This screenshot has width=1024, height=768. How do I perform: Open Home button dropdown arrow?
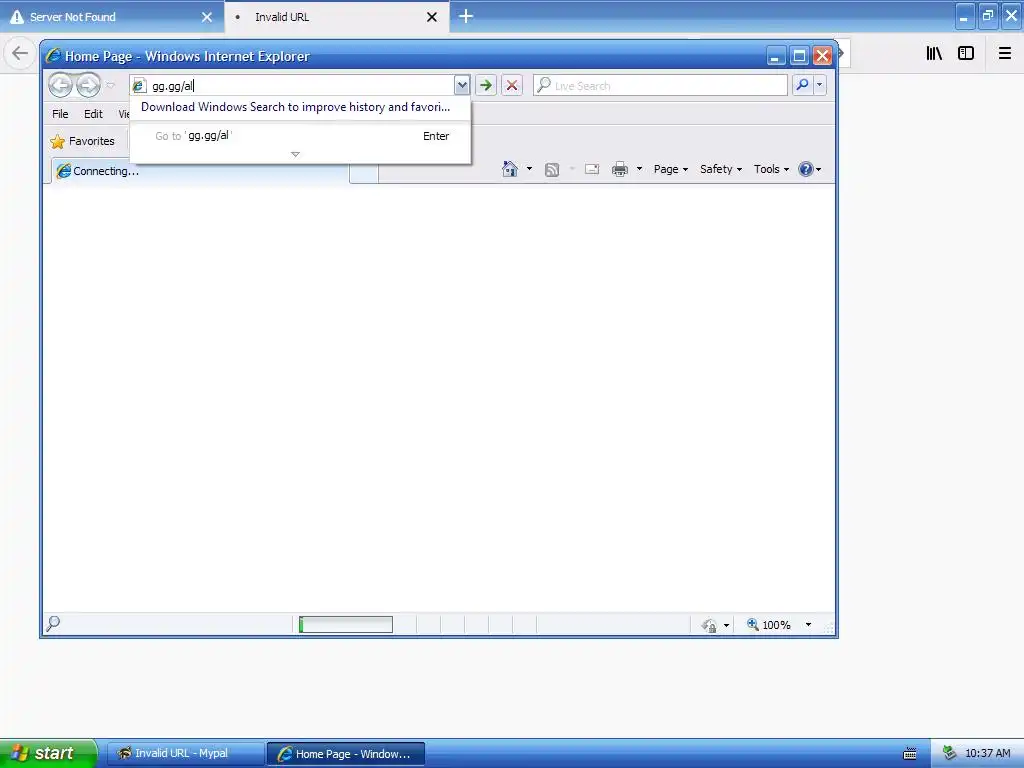(529, 169)
